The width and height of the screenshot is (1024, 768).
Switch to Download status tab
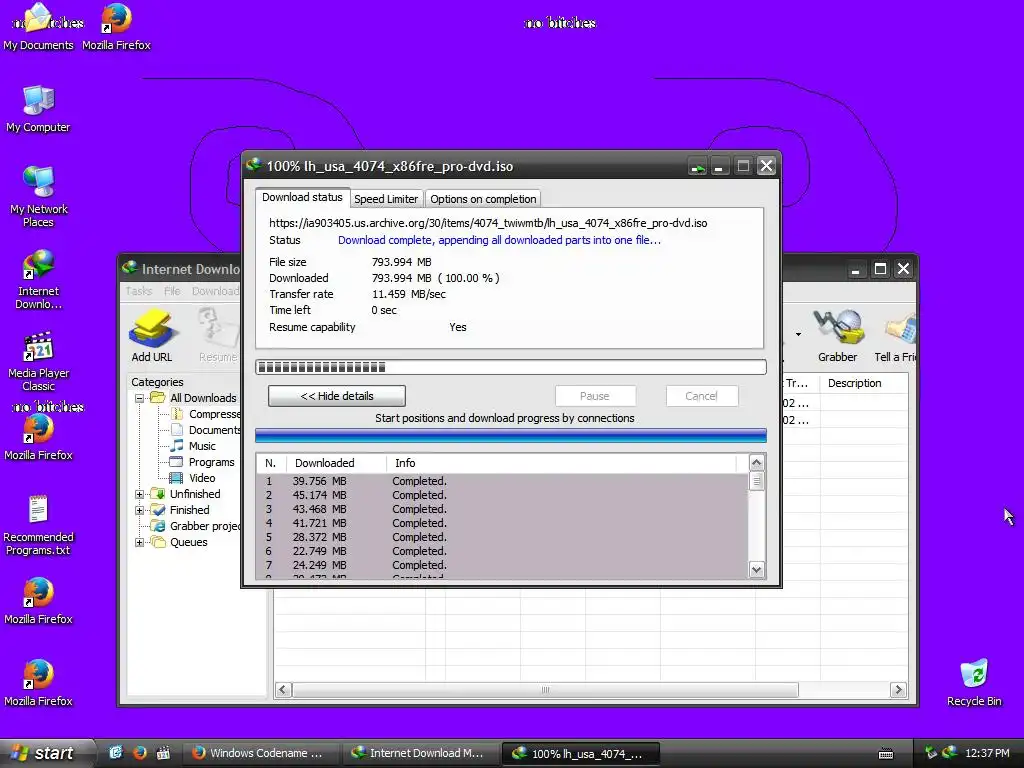(x=302, y=197)
